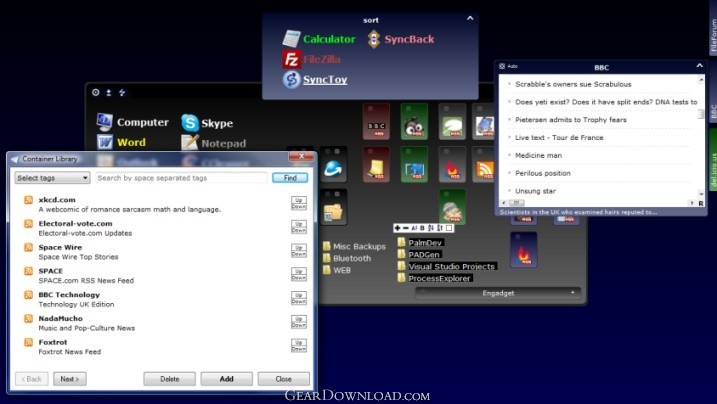Open the Computer shortcut
The width and height of the screenshot is (717, 404).
pos(133,122)
